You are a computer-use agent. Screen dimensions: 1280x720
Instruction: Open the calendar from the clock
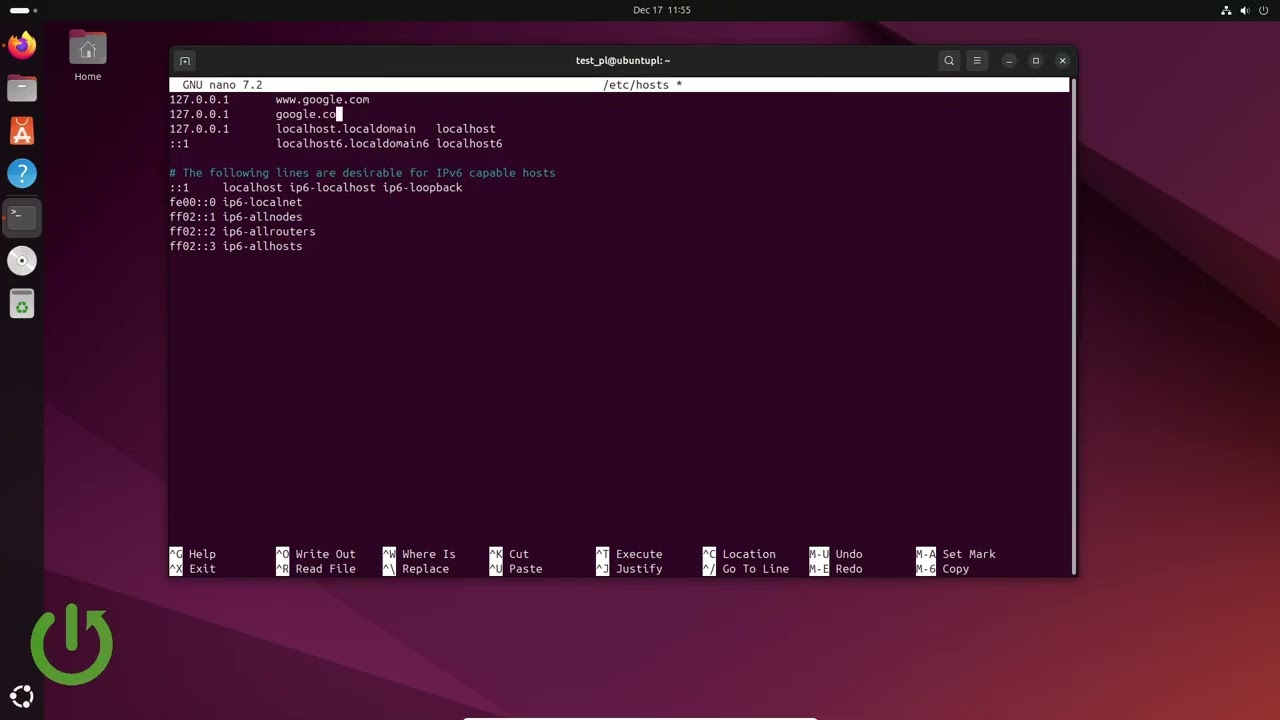[x=662, y=10]
